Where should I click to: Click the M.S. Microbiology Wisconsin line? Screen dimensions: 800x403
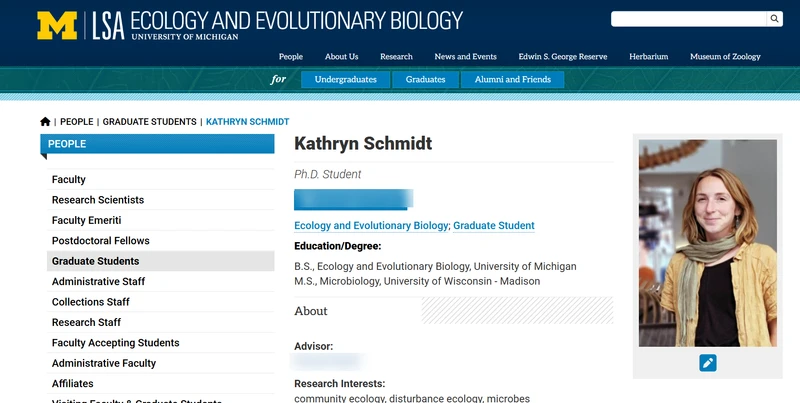tap(417, 281)
